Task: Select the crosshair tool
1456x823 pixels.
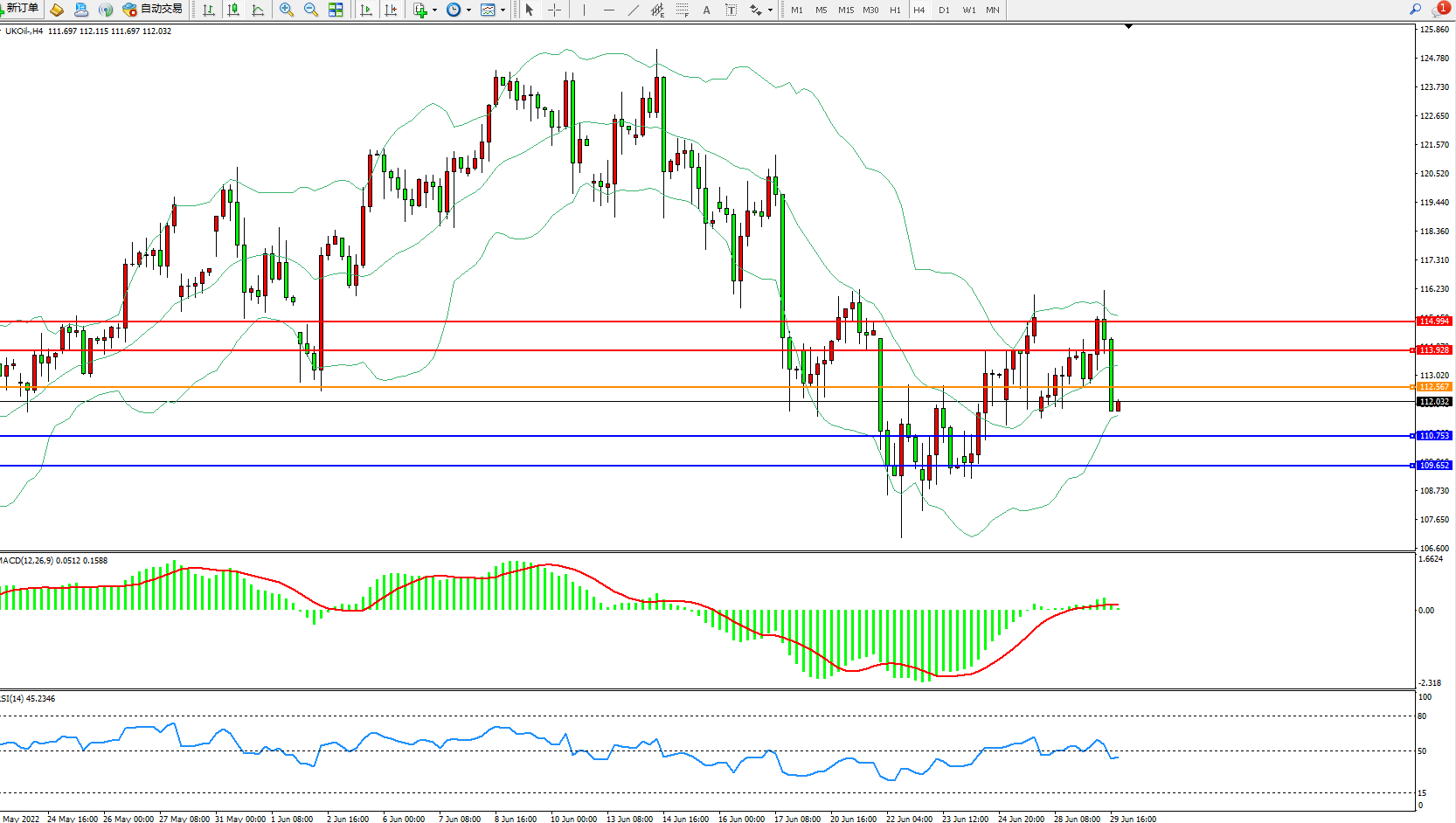Action: tap(554, 10)
